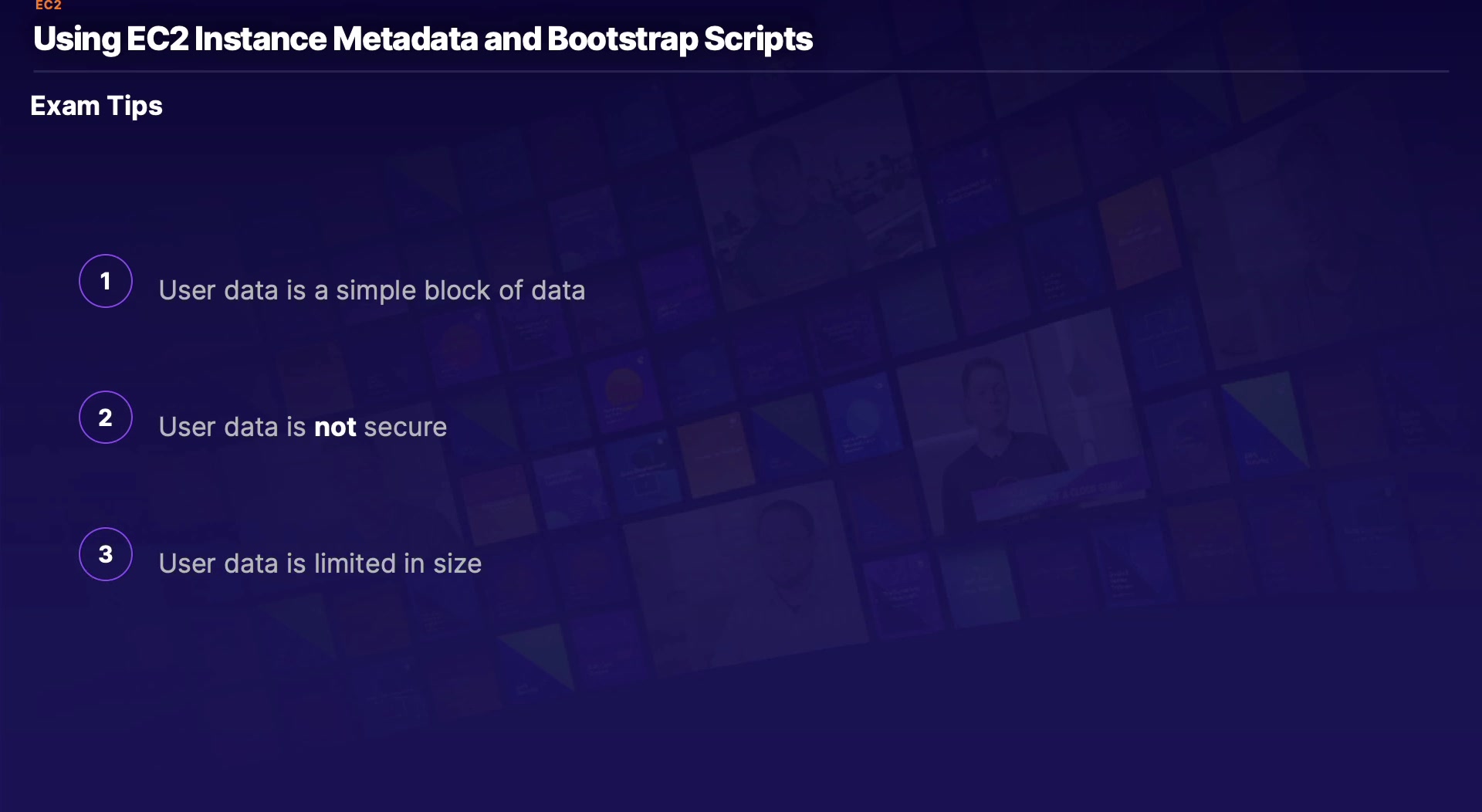The height and width of the screenshot is (812, 1482).
Task: Click the numbered circle 2 icon
Action: click(x=106, y=418)
